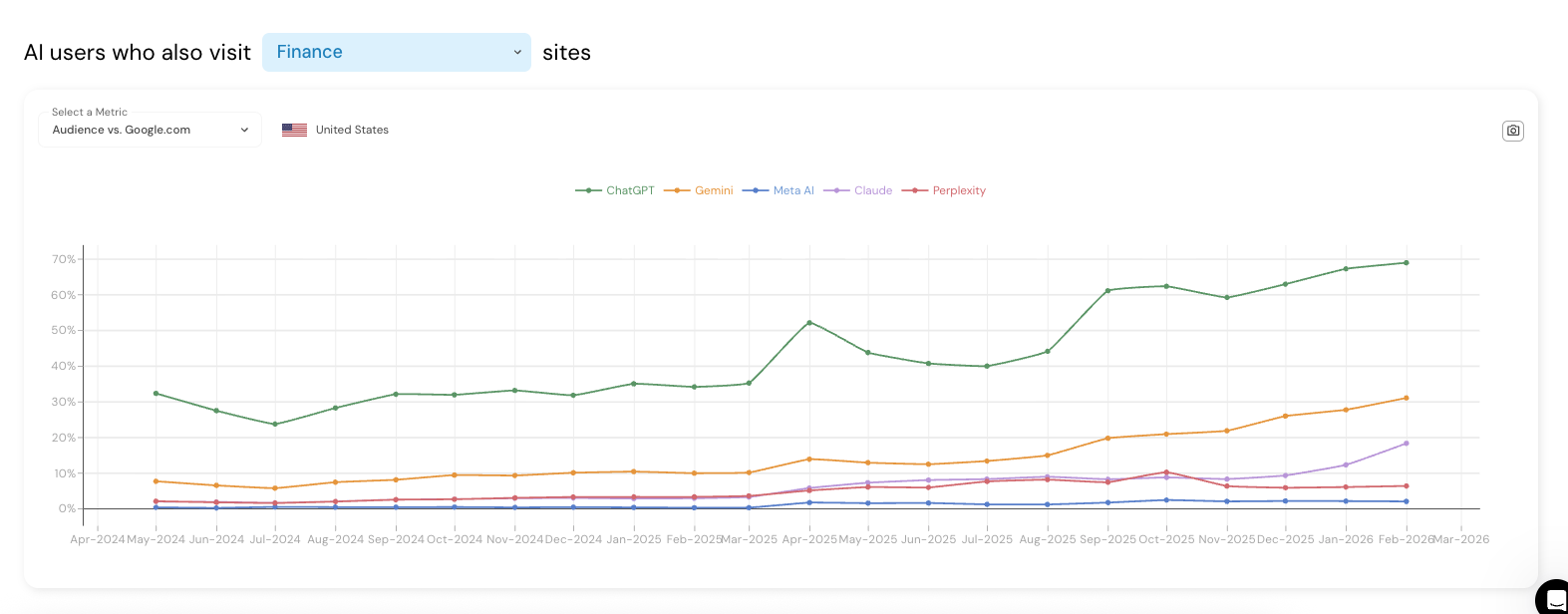Click the Apr-2024 x-axis label
This screenshot has height=614, width=1568.
coord(98,539)
